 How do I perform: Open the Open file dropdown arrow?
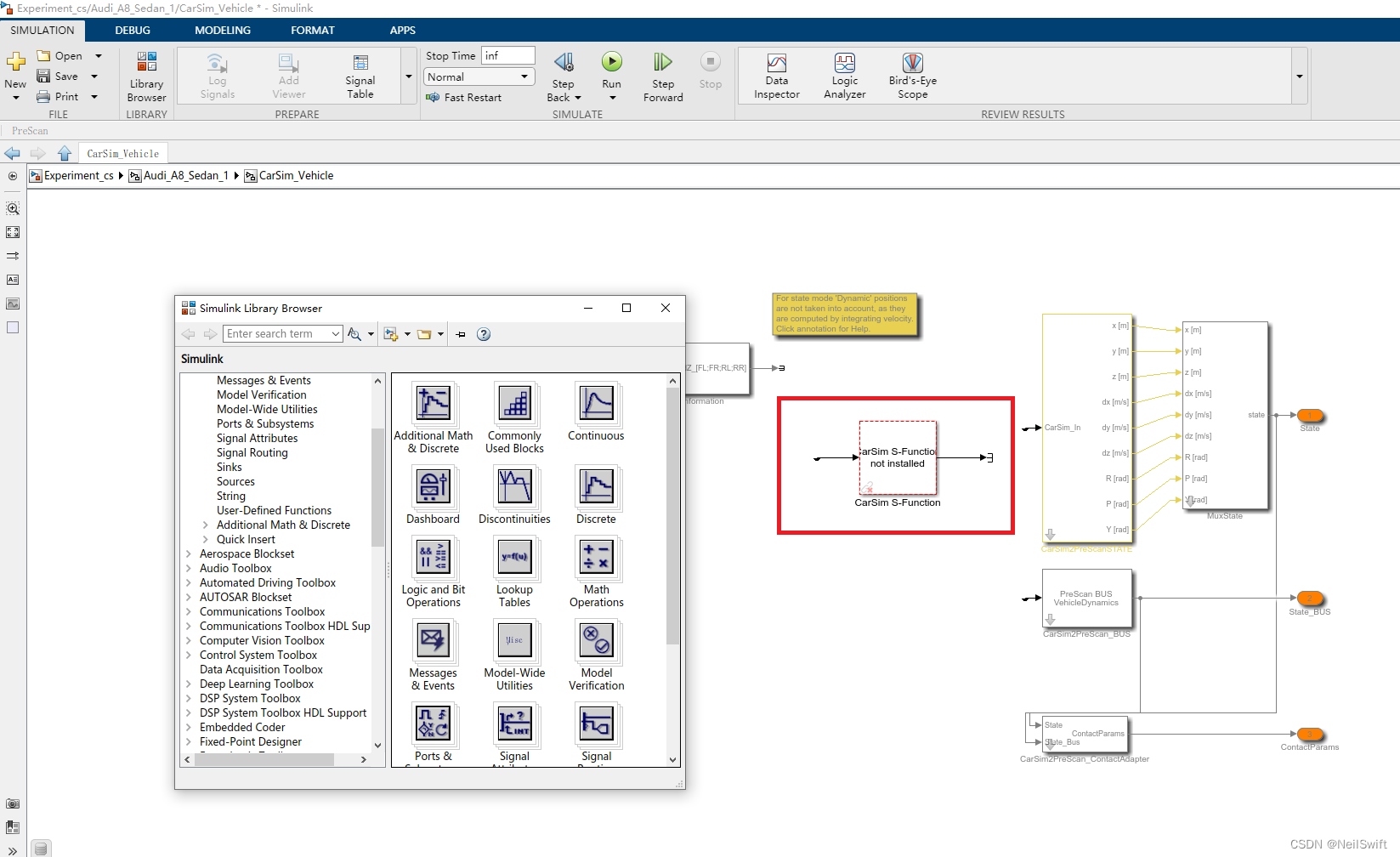click(99, 56)
